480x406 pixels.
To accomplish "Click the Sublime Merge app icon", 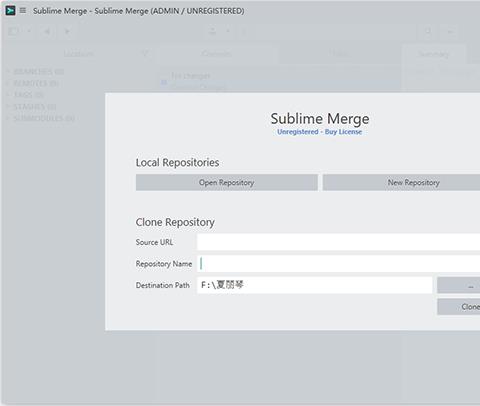I will point(10,11).
